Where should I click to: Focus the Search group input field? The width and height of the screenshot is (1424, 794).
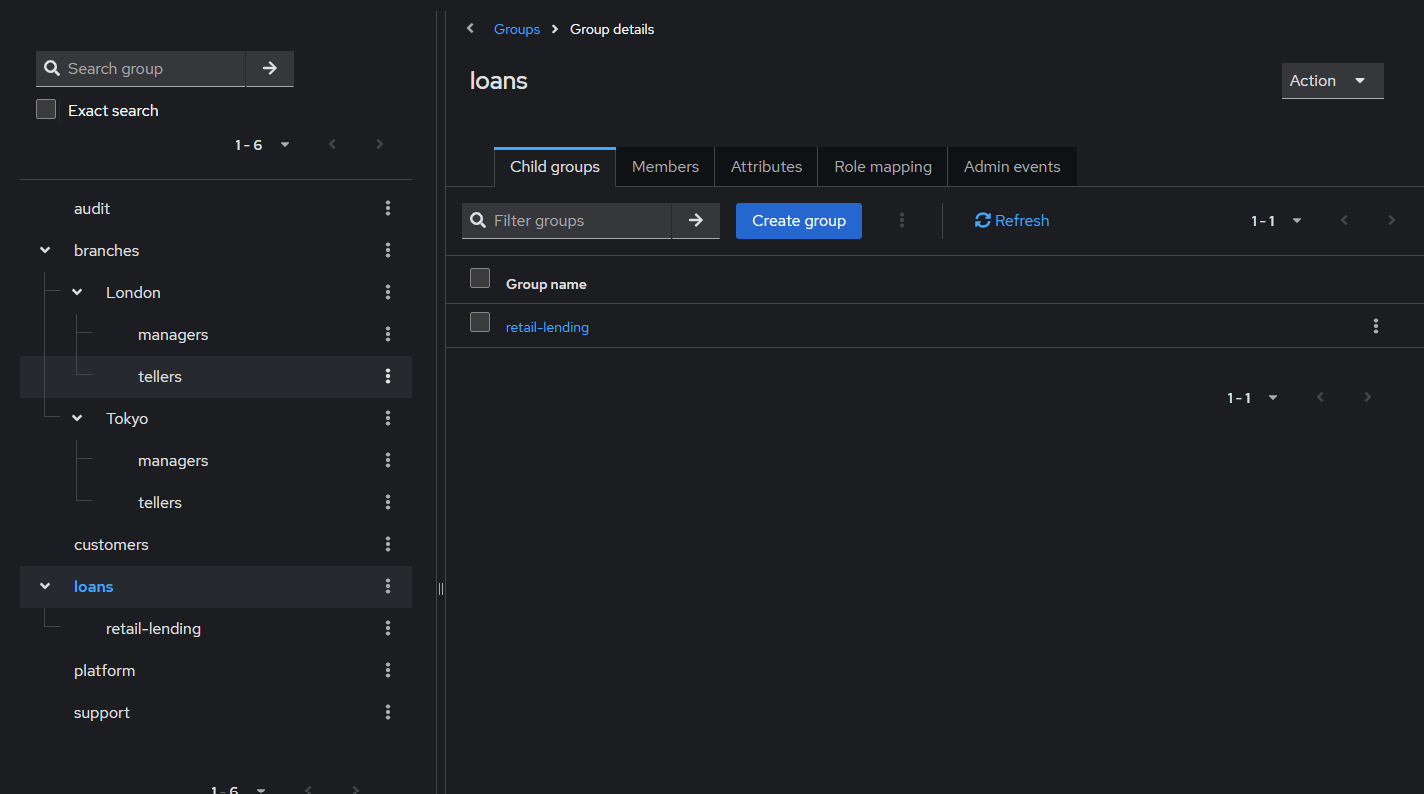point(140,69)
